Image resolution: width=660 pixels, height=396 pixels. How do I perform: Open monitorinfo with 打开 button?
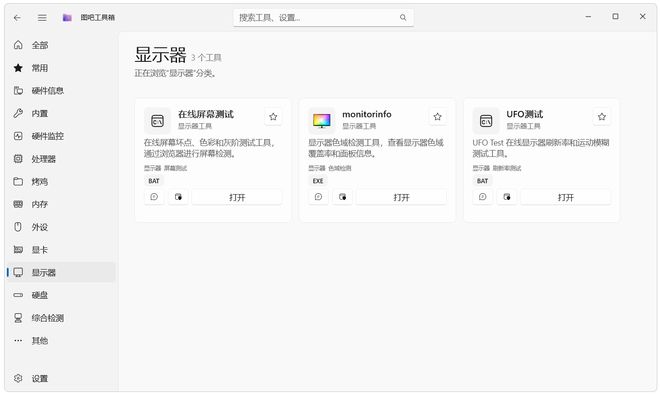401,197
